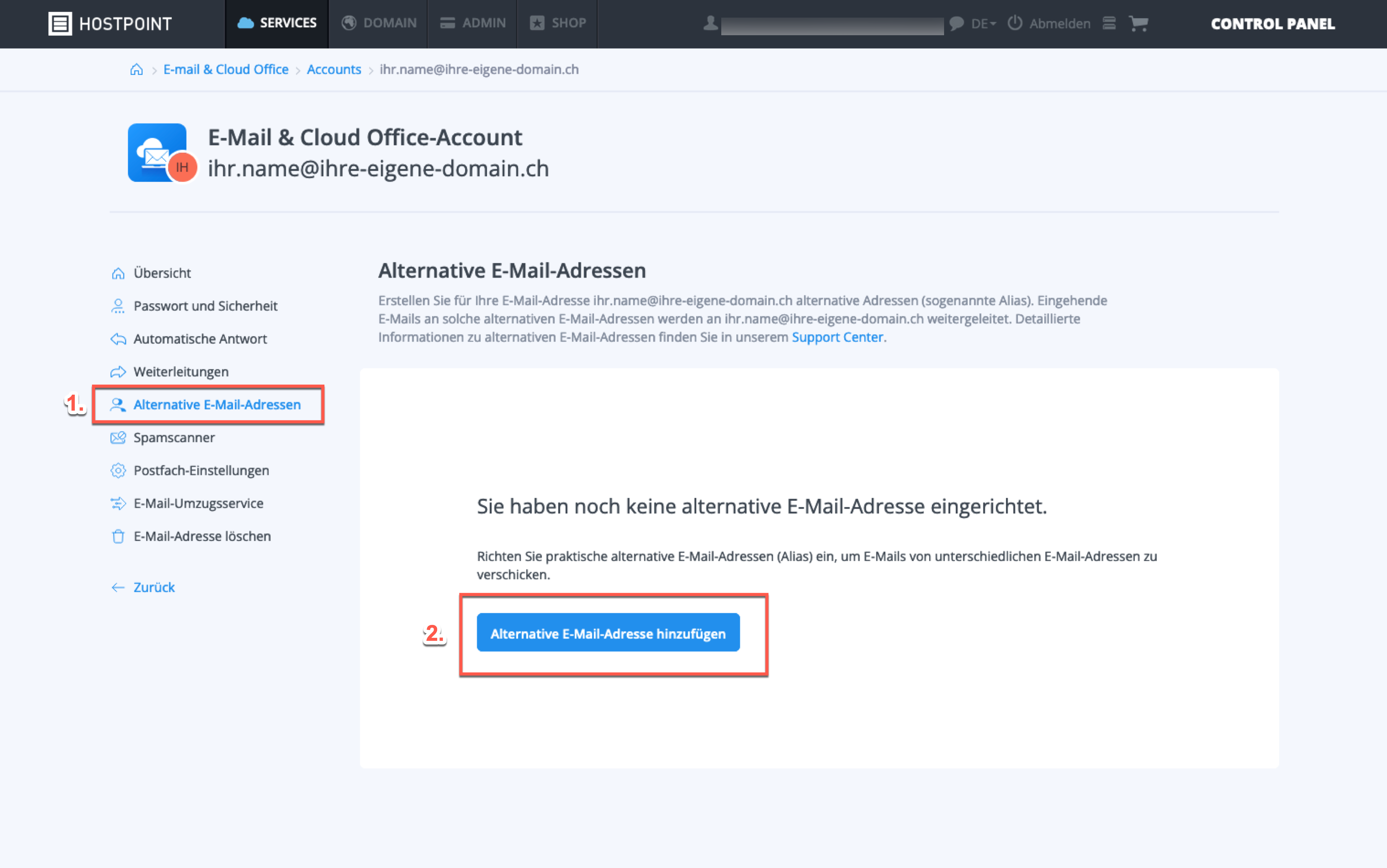Open E-Mail-Umzugsservice
The width and height of the screenshot is (1387, 868).
pos(198,503)
